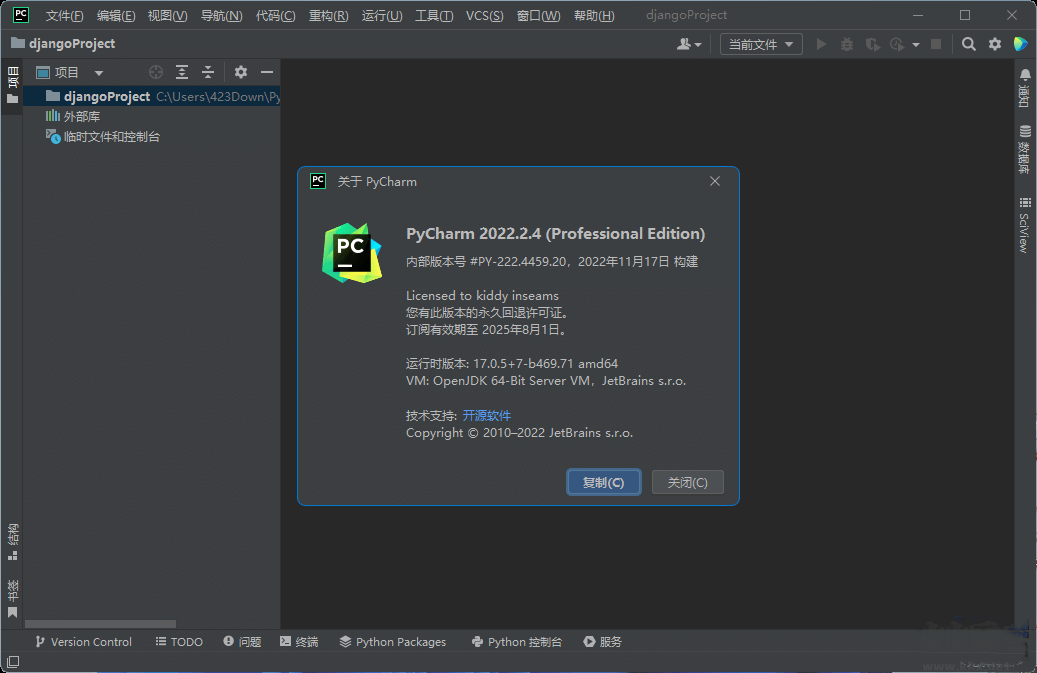1037x673 pixels.
Task: Collapse all nodes in the Project tree
Action: click(208, 71)
